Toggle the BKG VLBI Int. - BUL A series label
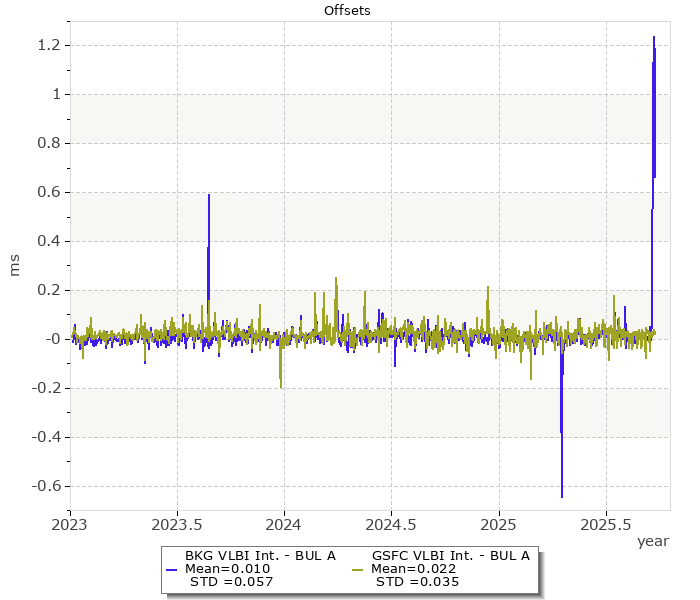The width and height of the screenshot is (700, 600). 260,555
